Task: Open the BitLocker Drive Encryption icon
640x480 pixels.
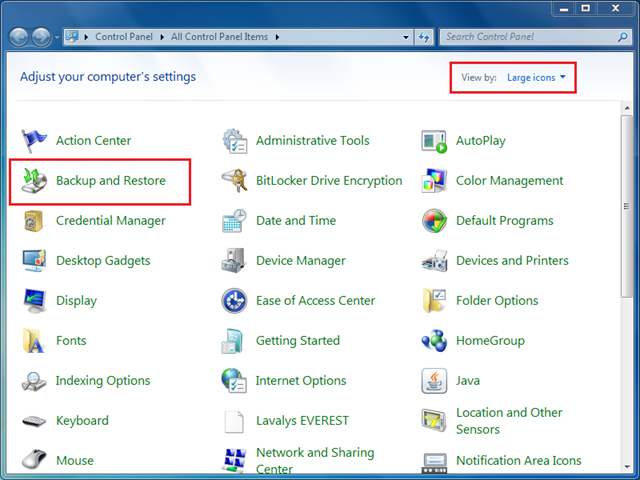Action: point(235,181)
